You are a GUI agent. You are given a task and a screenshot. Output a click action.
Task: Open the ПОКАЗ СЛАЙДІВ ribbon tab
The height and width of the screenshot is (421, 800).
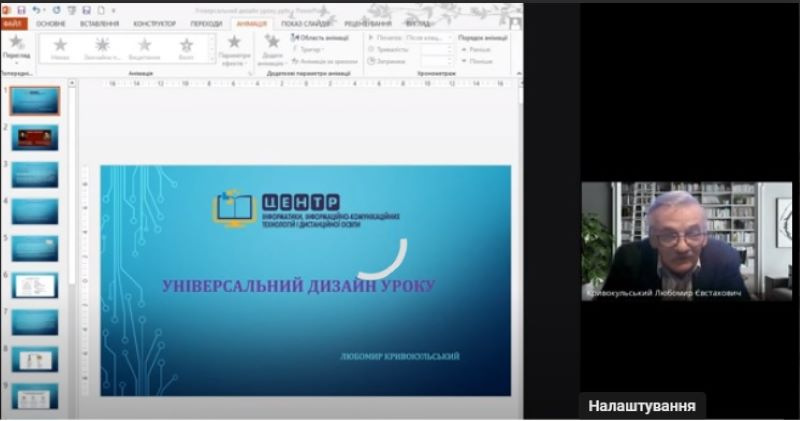305,23
